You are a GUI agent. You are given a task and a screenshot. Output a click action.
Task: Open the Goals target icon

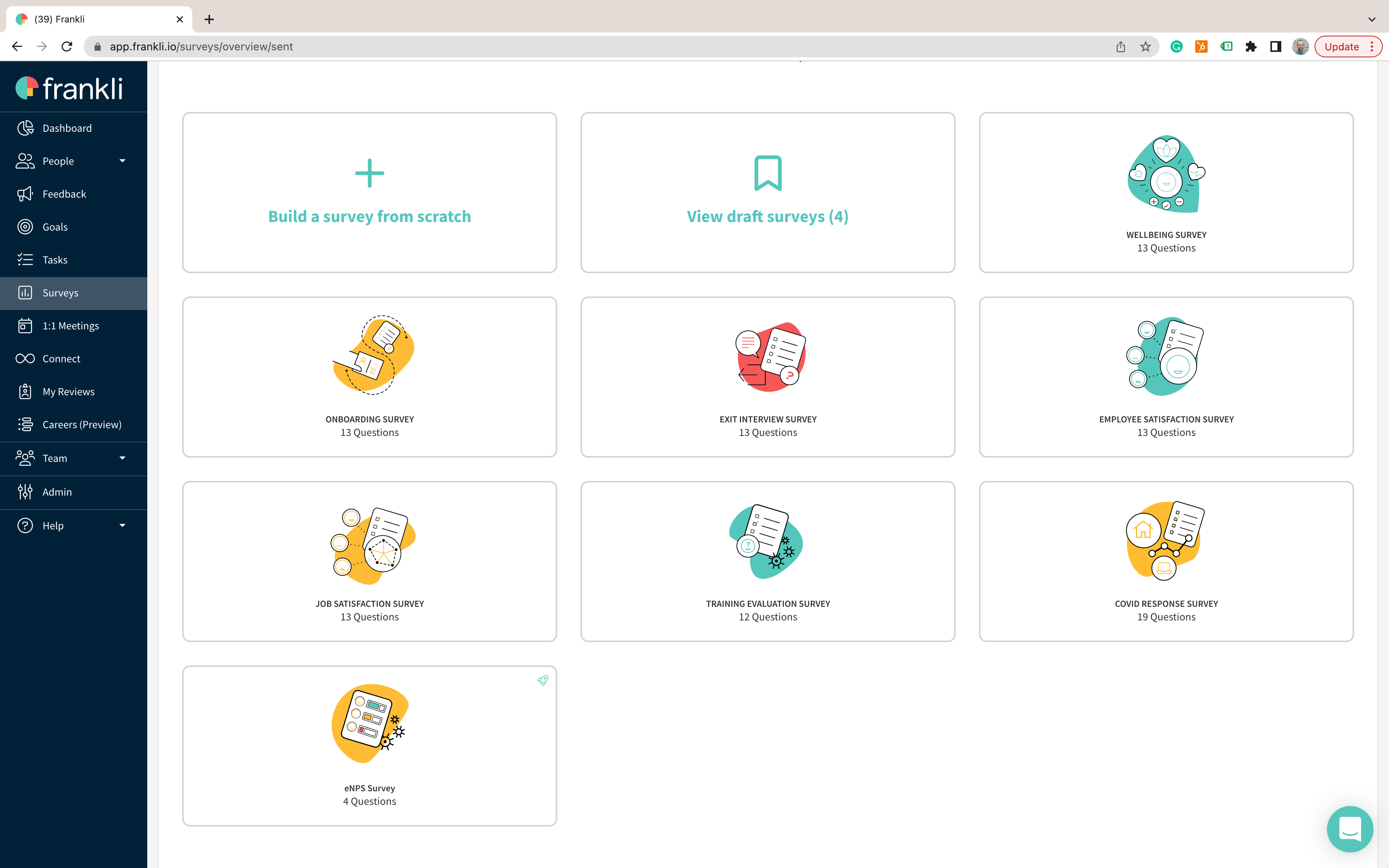click(25, 227)
